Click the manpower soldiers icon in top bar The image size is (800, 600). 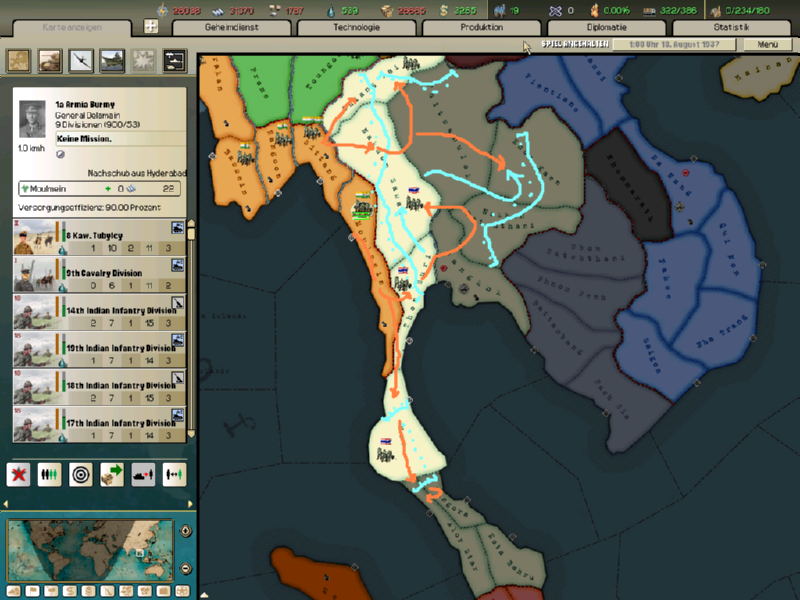pyautogui.click(x=499, y=10)
